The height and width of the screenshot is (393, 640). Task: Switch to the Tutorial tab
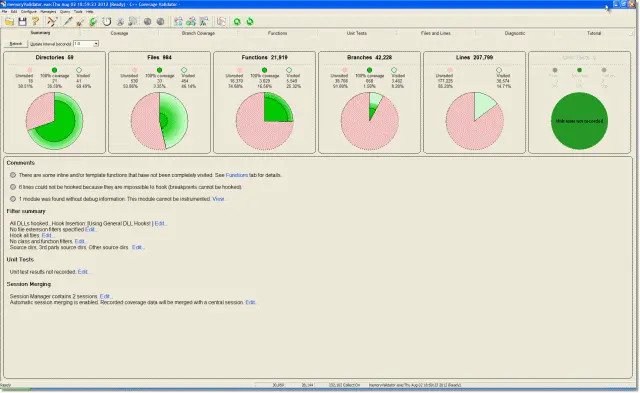pyautogui.click(x=594, y=33)
